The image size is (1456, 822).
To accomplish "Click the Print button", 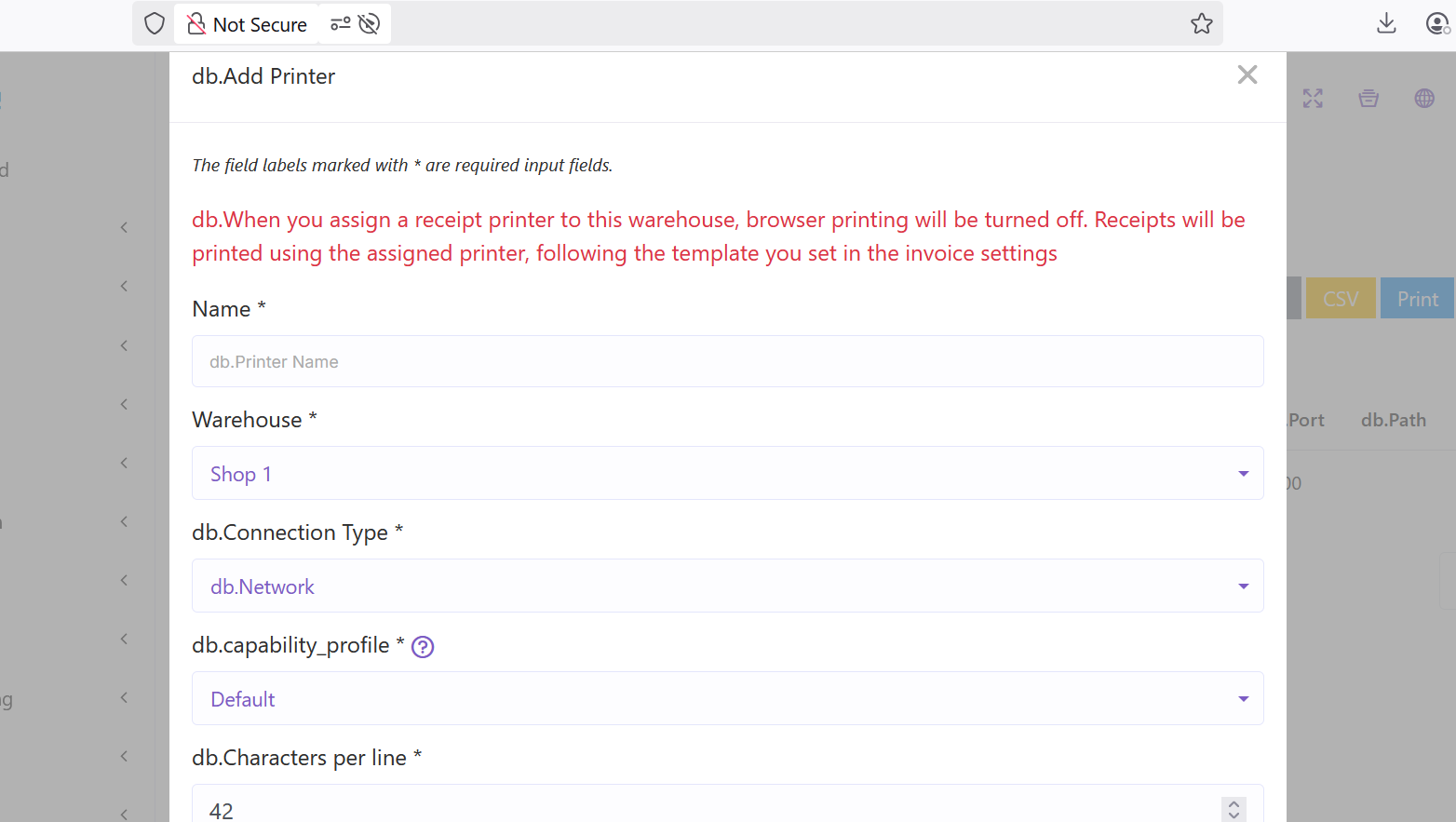I will click(x=1417, y=299).
